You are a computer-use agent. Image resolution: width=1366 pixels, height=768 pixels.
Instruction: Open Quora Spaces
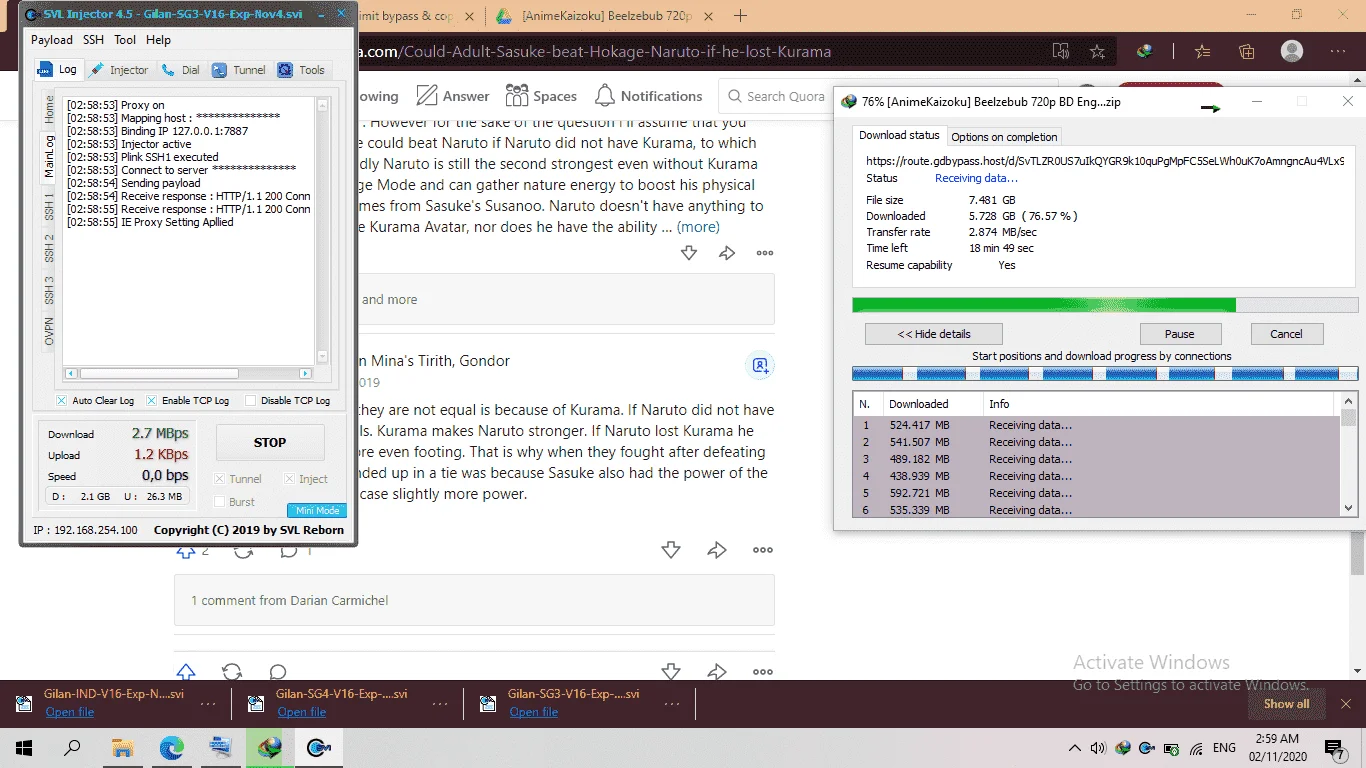[541, 96]
